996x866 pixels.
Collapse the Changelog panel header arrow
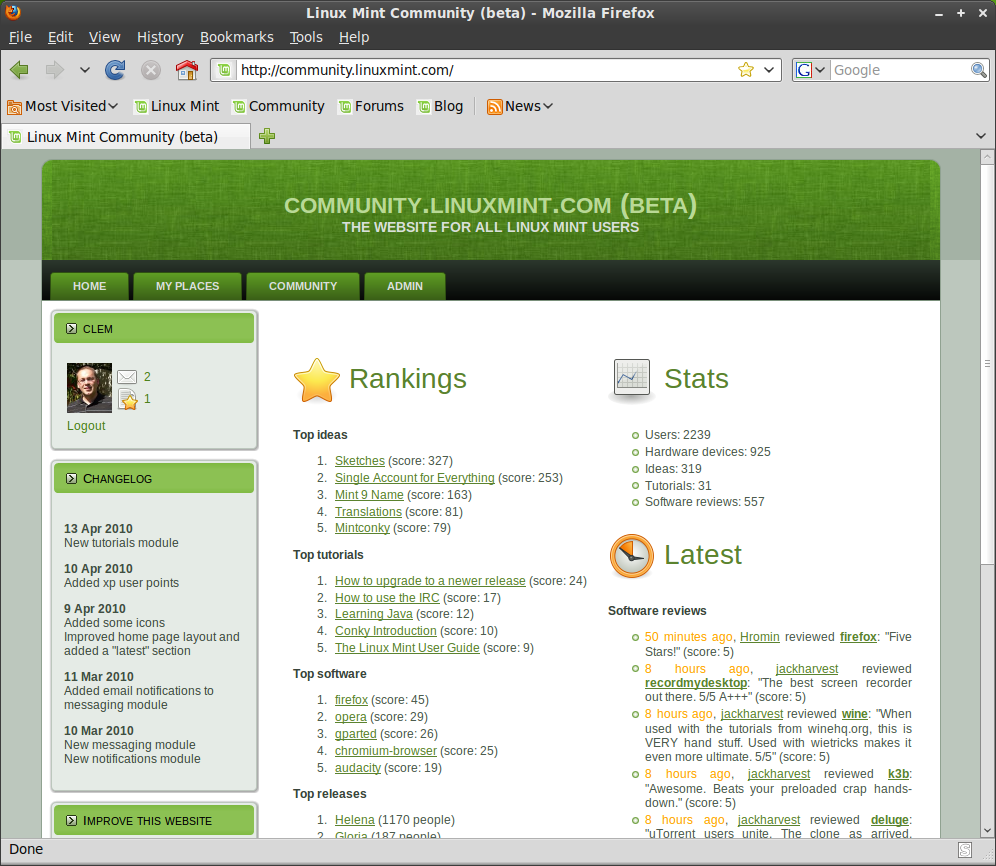72,478
